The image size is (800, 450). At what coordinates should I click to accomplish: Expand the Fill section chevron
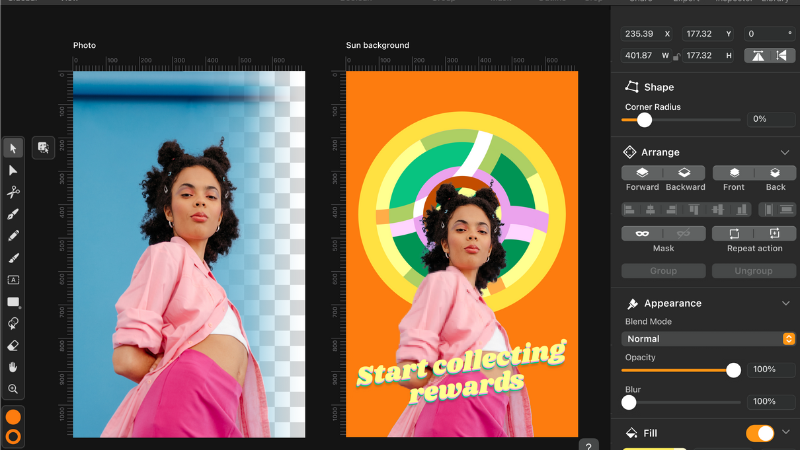click(x=786, y=433)
